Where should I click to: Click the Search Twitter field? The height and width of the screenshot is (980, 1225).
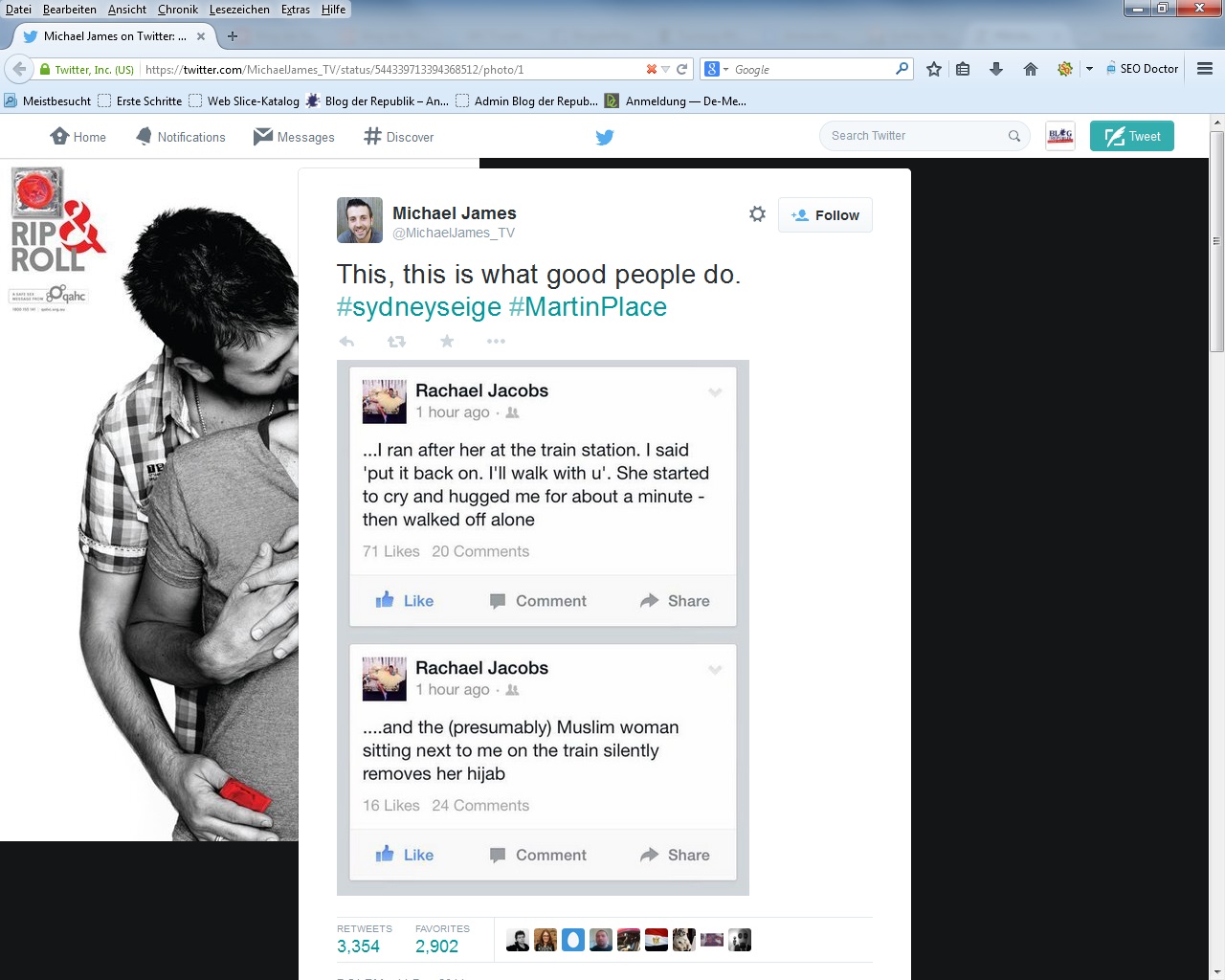coord(914,136)
